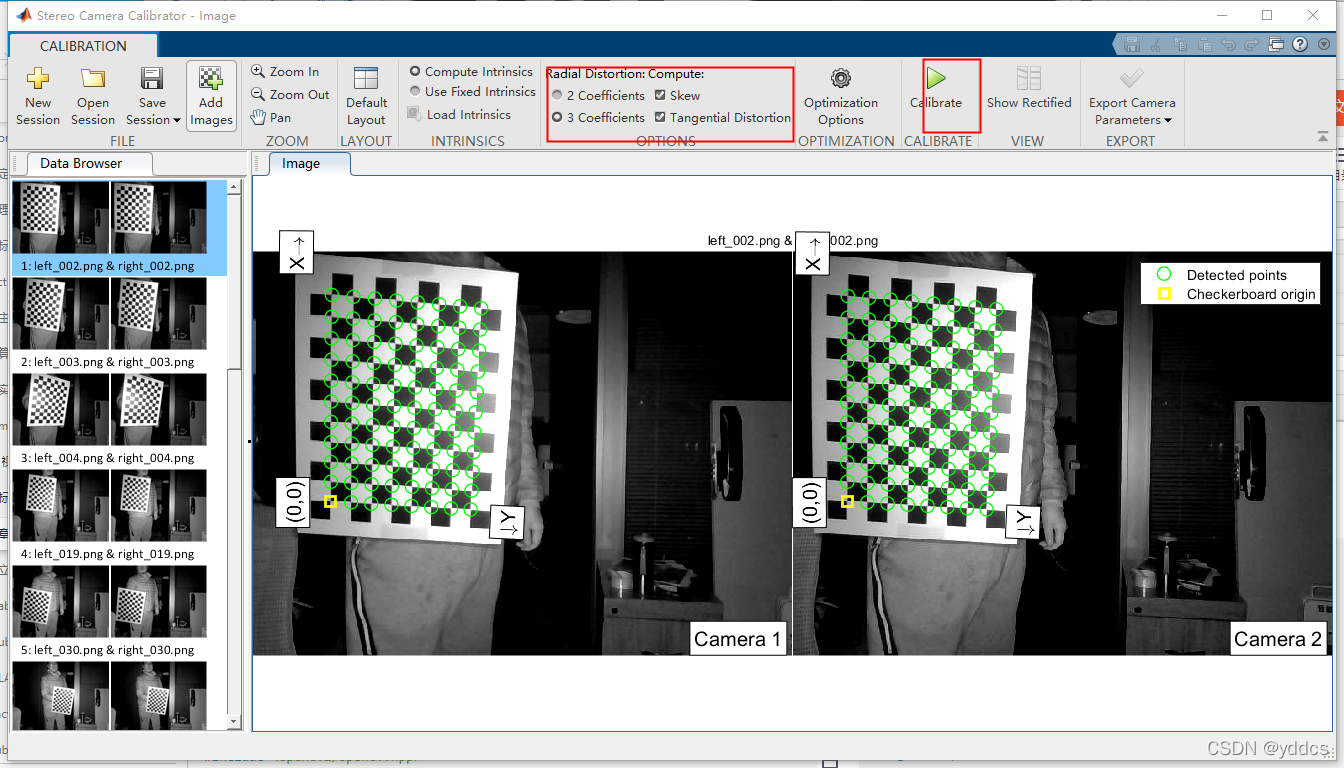Select the Use Fixed Intrinsics option
The height and width of the screenshot is (768, 1344).
pos(472,92)
